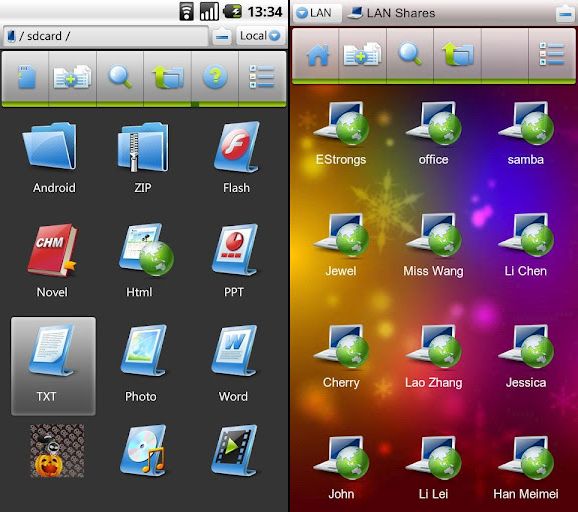Open the EStrongs network computer

point(341,134)
